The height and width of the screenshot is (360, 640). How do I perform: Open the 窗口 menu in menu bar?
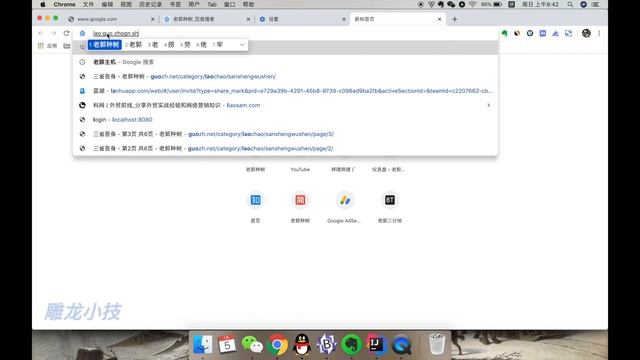point(230,4)
